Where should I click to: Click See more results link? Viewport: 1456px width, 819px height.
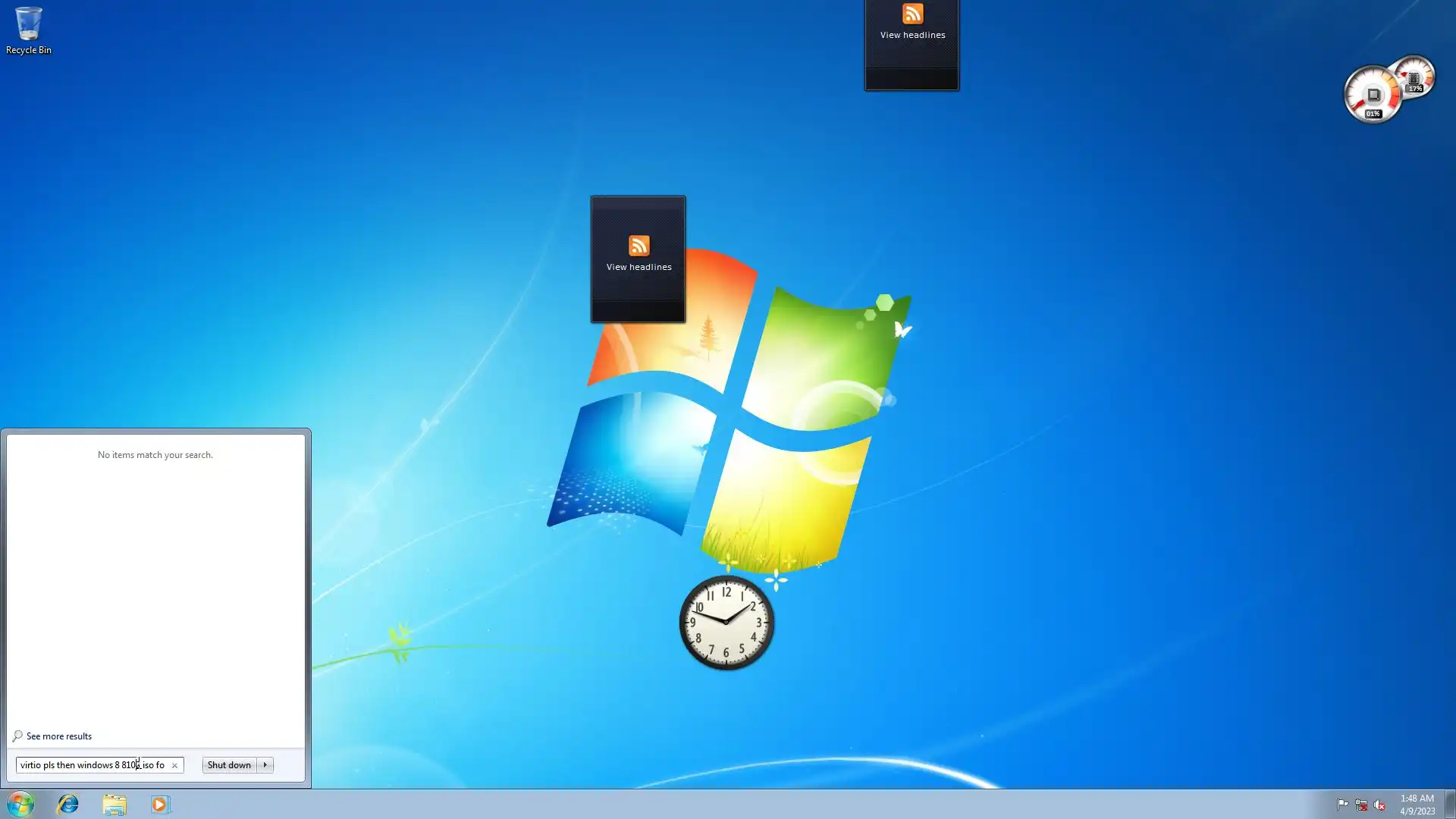tap(58, 736)
